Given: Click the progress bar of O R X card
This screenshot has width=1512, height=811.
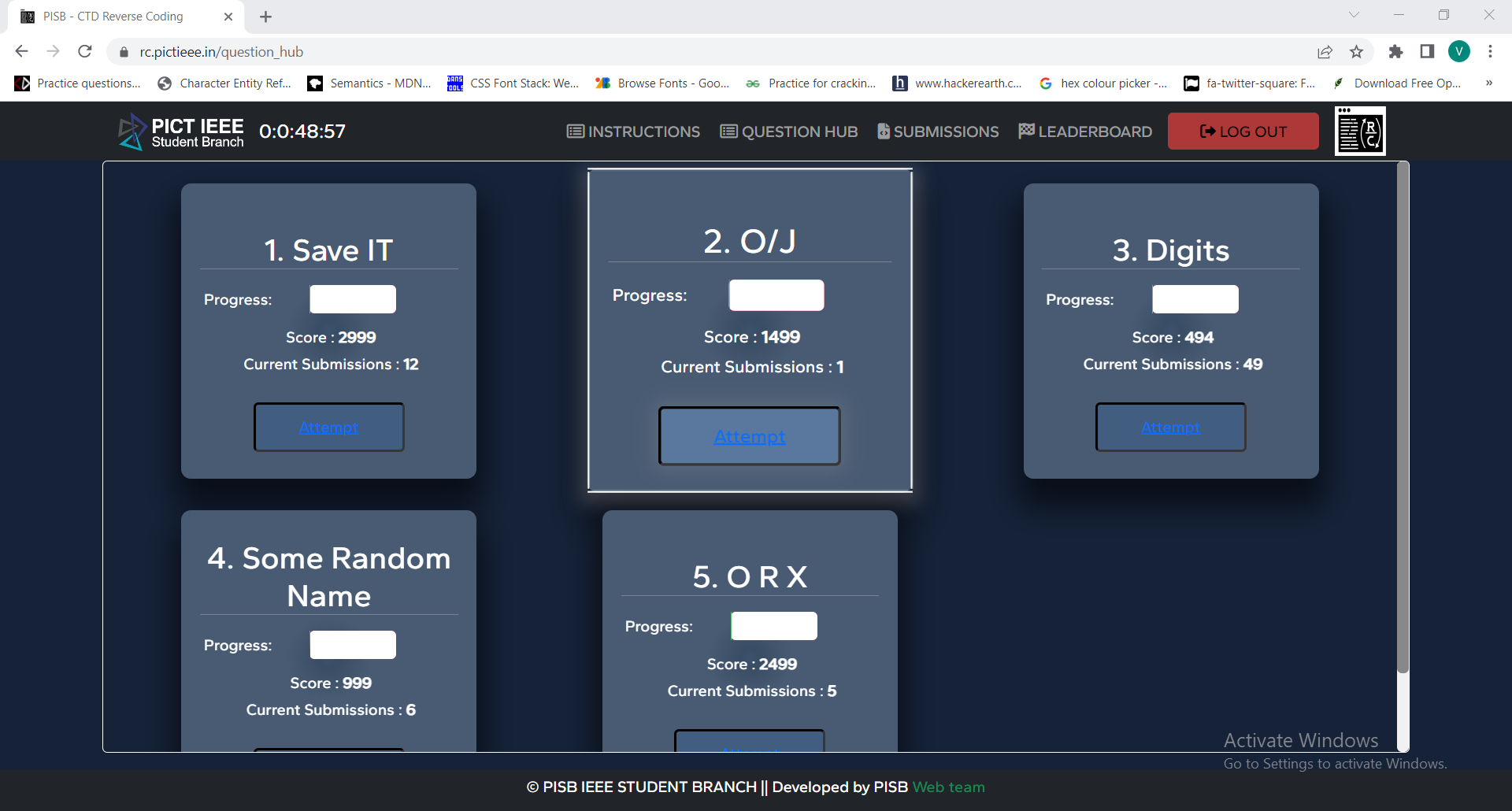Looking at the screenshot, I should [x=774, y=626].
